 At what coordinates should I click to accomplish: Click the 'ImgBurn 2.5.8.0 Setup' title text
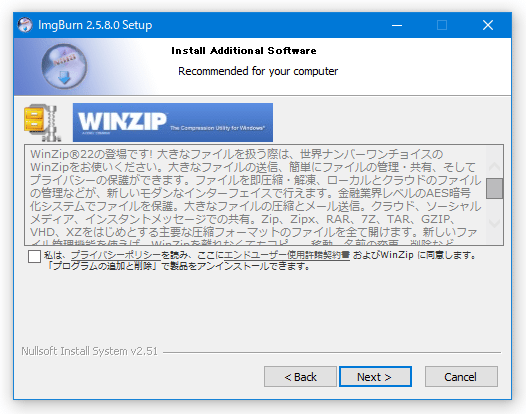tap(95, 25)
